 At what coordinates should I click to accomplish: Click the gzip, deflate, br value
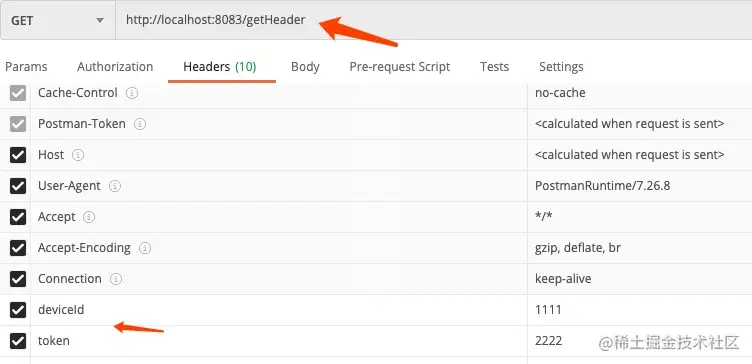[x=578, y=248]
